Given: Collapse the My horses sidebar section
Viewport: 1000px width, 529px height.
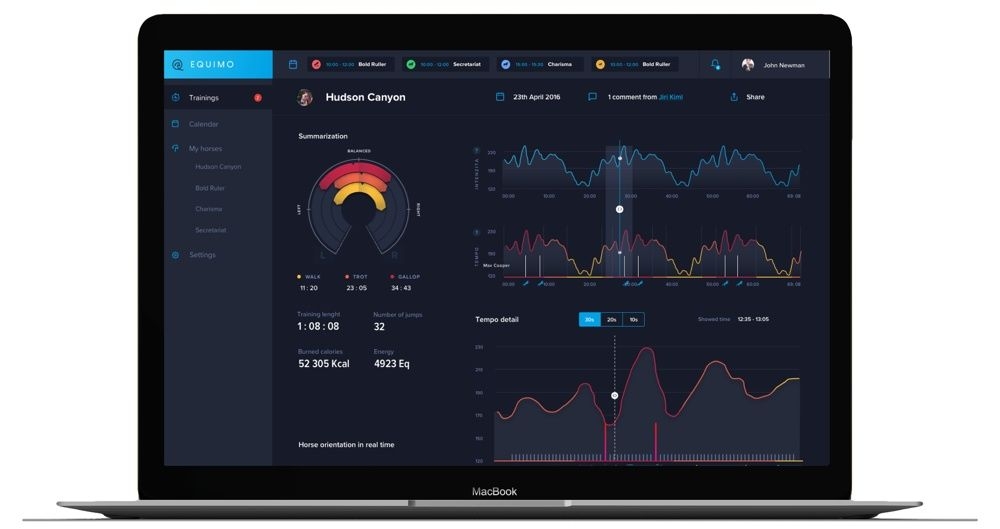Looking at the screenshot, I should point(205,148).
